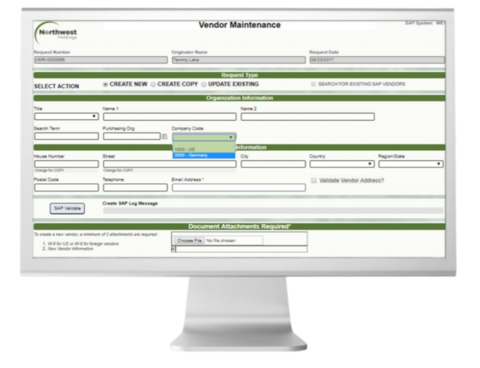Tick the Validate Vendor Address checkbox
This screenshot has width=480, height=368.
[x=314, y=180]
